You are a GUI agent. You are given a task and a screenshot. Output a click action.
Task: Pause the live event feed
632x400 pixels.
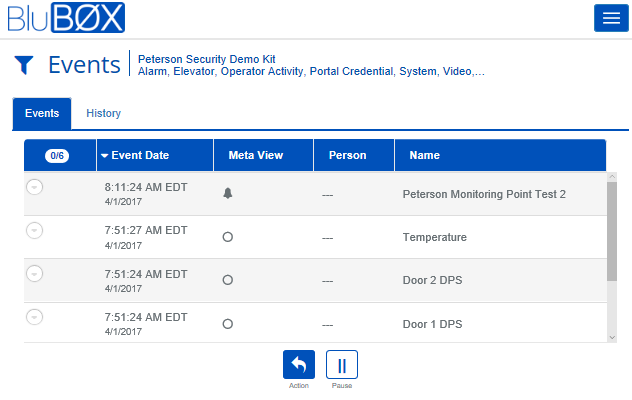click(x=341, y=364)
